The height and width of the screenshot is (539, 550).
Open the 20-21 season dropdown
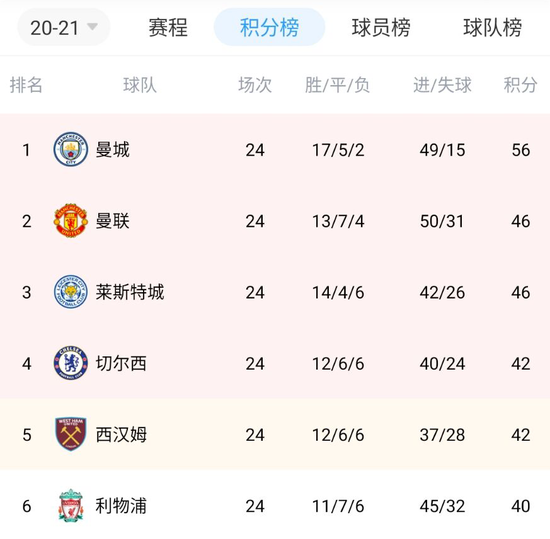(x=64, y=27)
